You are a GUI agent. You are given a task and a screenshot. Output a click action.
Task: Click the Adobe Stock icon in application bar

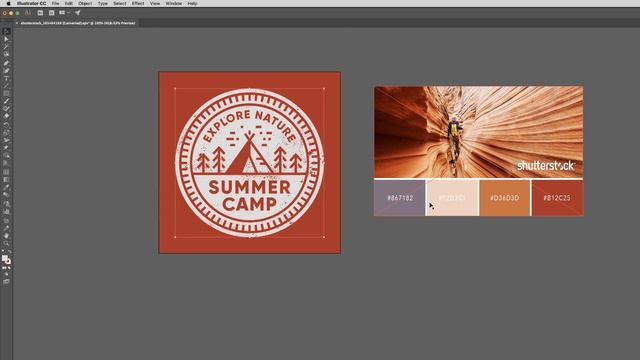click(51, 13)
